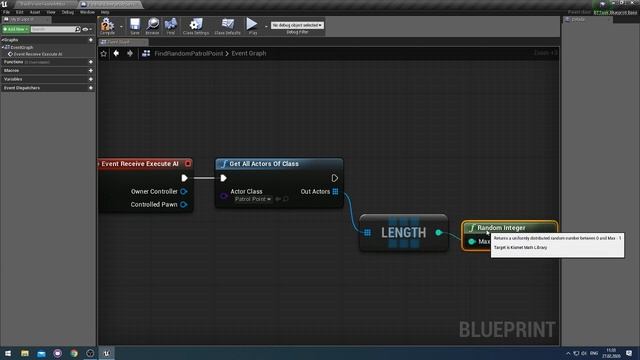
Task: Switch to the Event Graph tab
Action: click(123, 42)
